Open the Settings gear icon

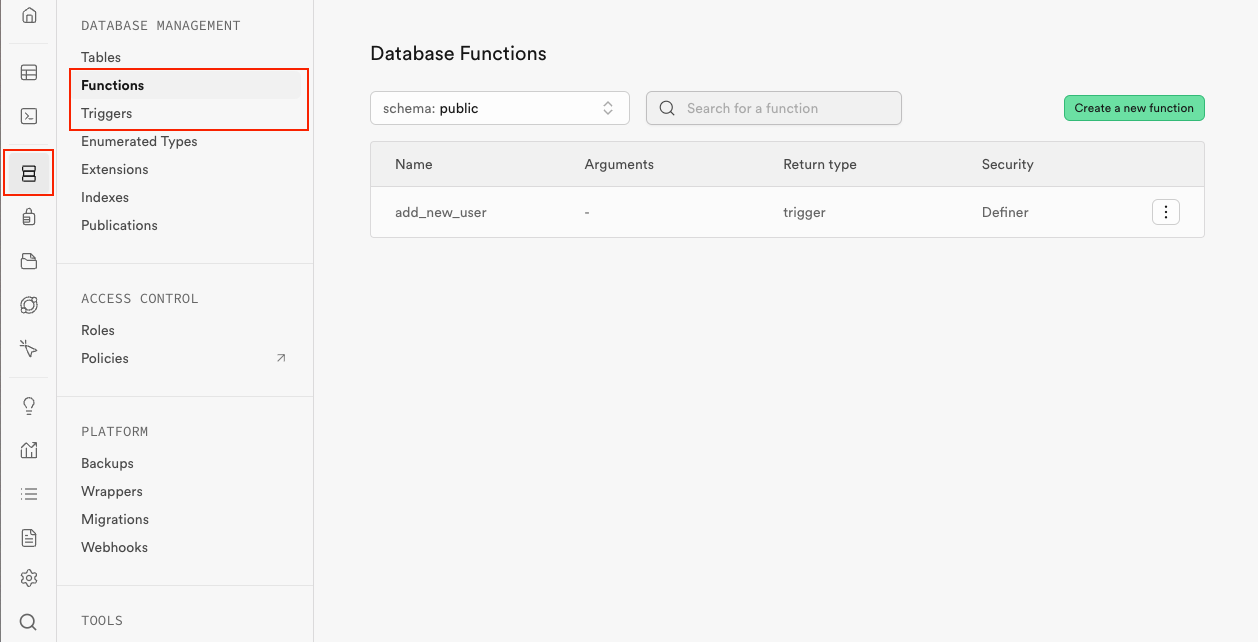tap(29, 578)
